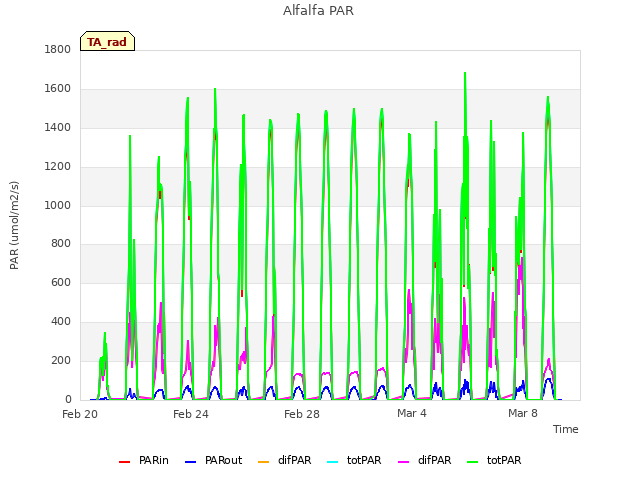
Task: Toggle the magenta difPAR legend entry
Action: [x=425, y=460]
